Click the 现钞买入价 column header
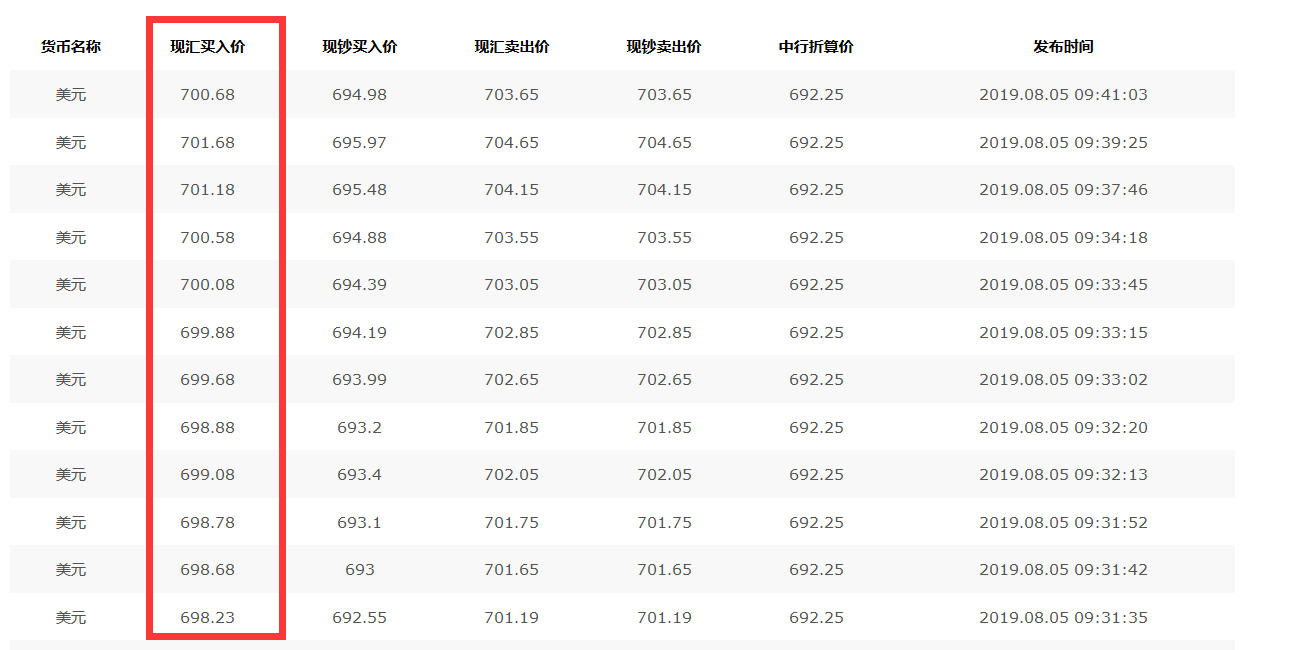Screen dimensions: 1290x650 (x=359, y=47)
